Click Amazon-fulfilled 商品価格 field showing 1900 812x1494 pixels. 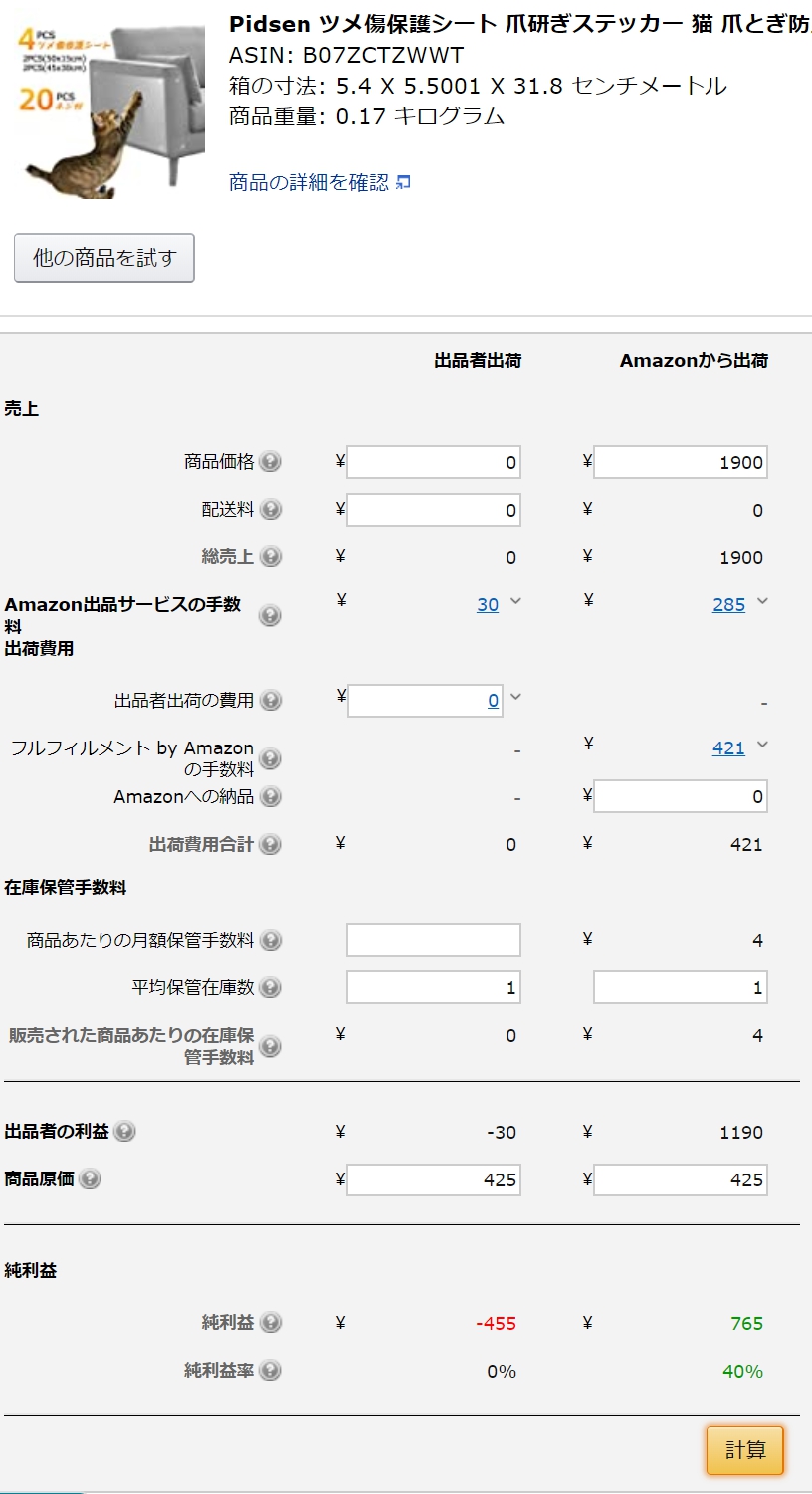pyautogui.click(x=681, y=462)
